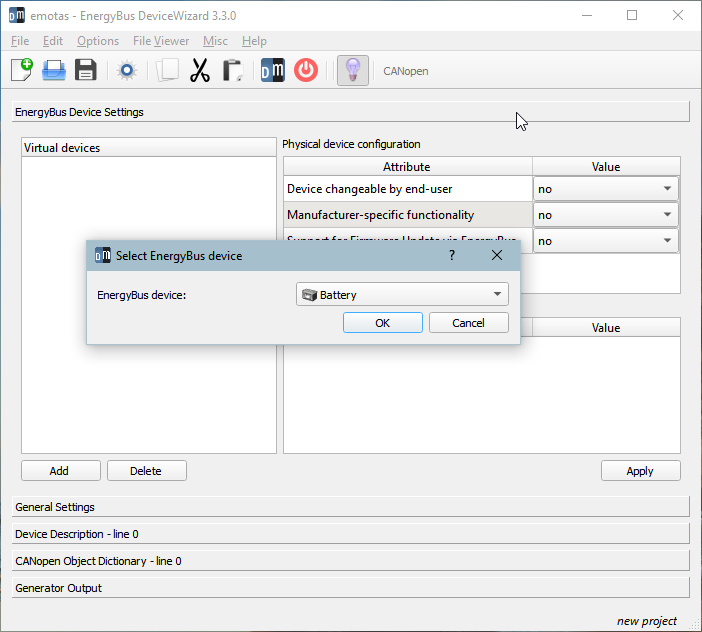The width and height of the screenshot is (702, 632).
Task: Click the dm logo toolbar icon
Action: 272,70
